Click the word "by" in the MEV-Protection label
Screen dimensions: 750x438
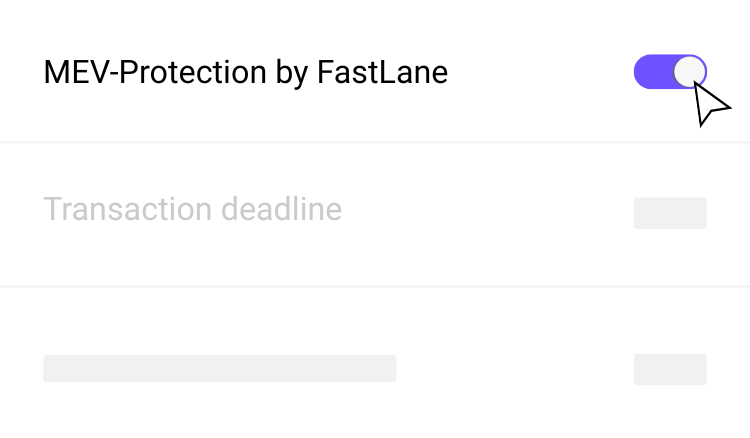[x=293, y=74]
